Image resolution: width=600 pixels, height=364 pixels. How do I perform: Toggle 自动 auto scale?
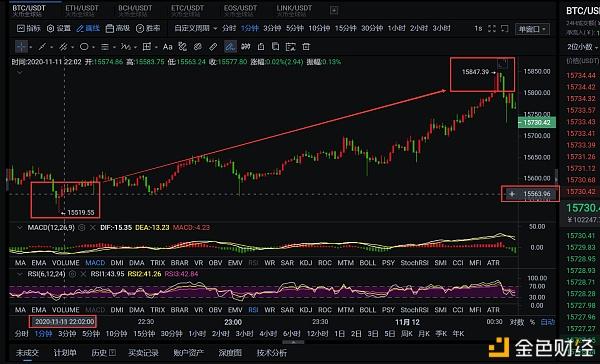tap(547, 322)
